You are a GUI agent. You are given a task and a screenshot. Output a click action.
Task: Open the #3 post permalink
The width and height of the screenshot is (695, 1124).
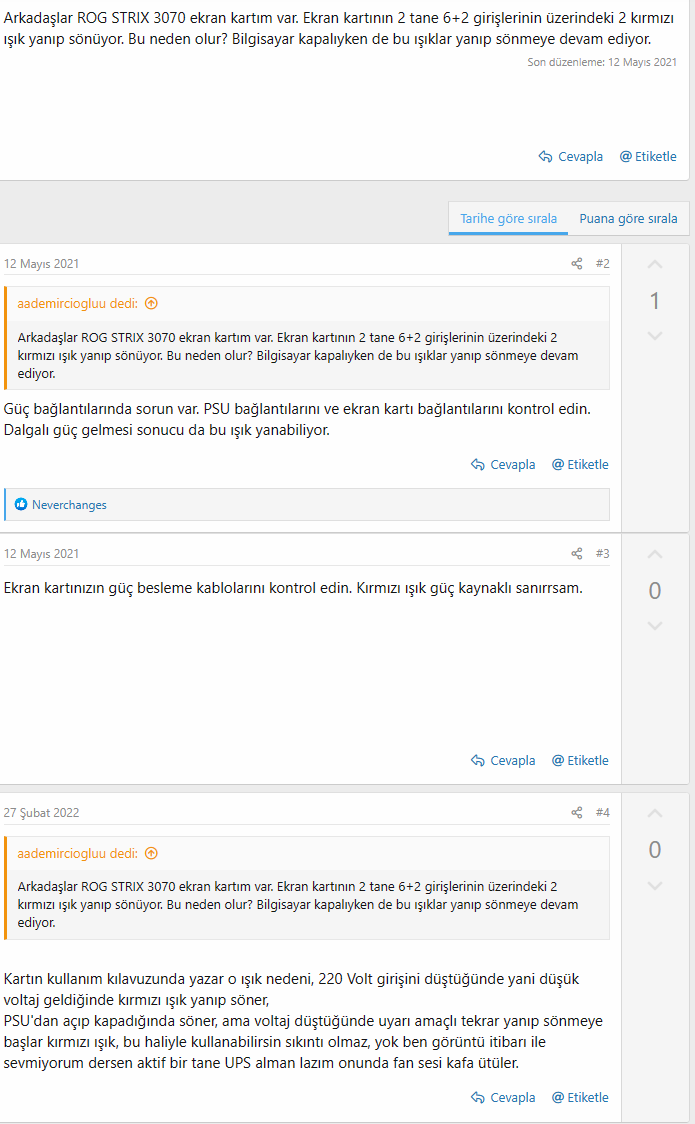[x=603, y=553]
